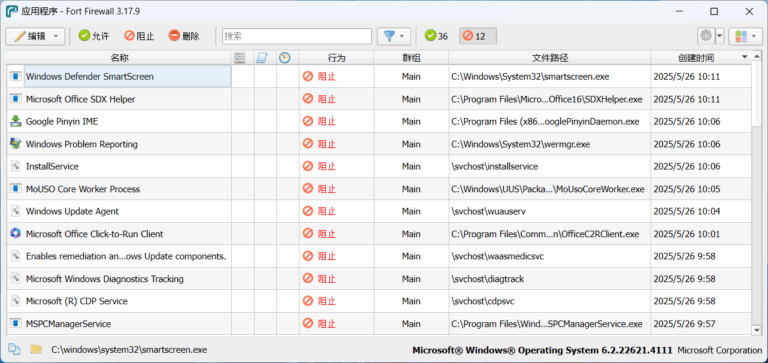768x363 pixels.
Task: Click the blocked icon in MSPCManagerService row
Action: tap(308, 324)
